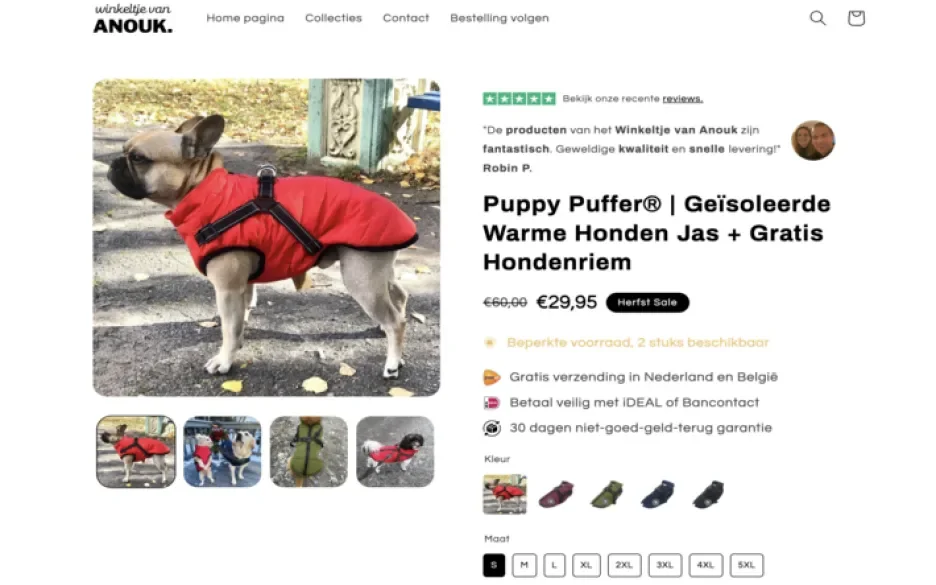Select size M option
Viewport: 936px width, 585px height.
coord(524,565)
